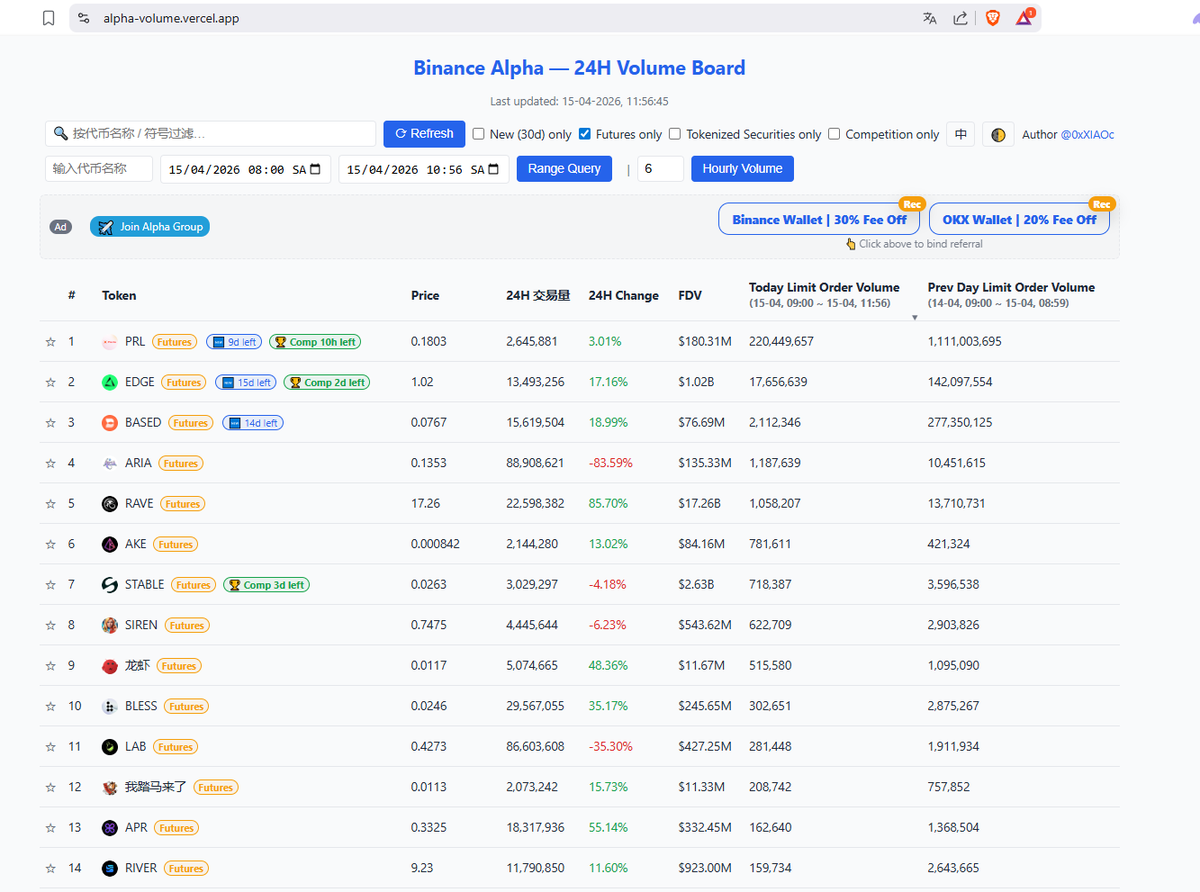Click the EDGE token logo
This screenshot has width=1200, height=892.
110,382
